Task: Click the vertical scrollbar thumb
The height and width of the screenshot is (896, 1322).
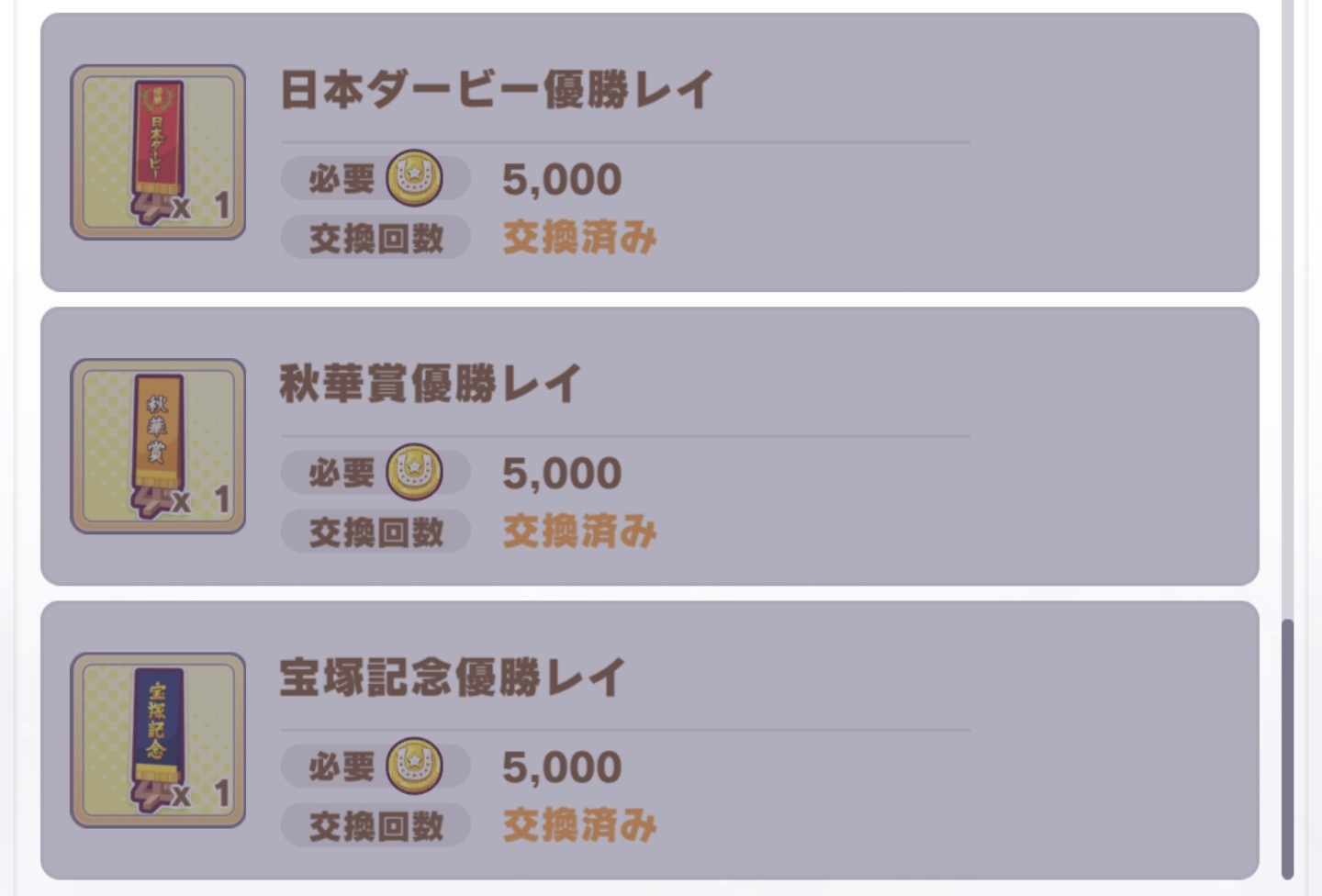Action: [1287, 748]
